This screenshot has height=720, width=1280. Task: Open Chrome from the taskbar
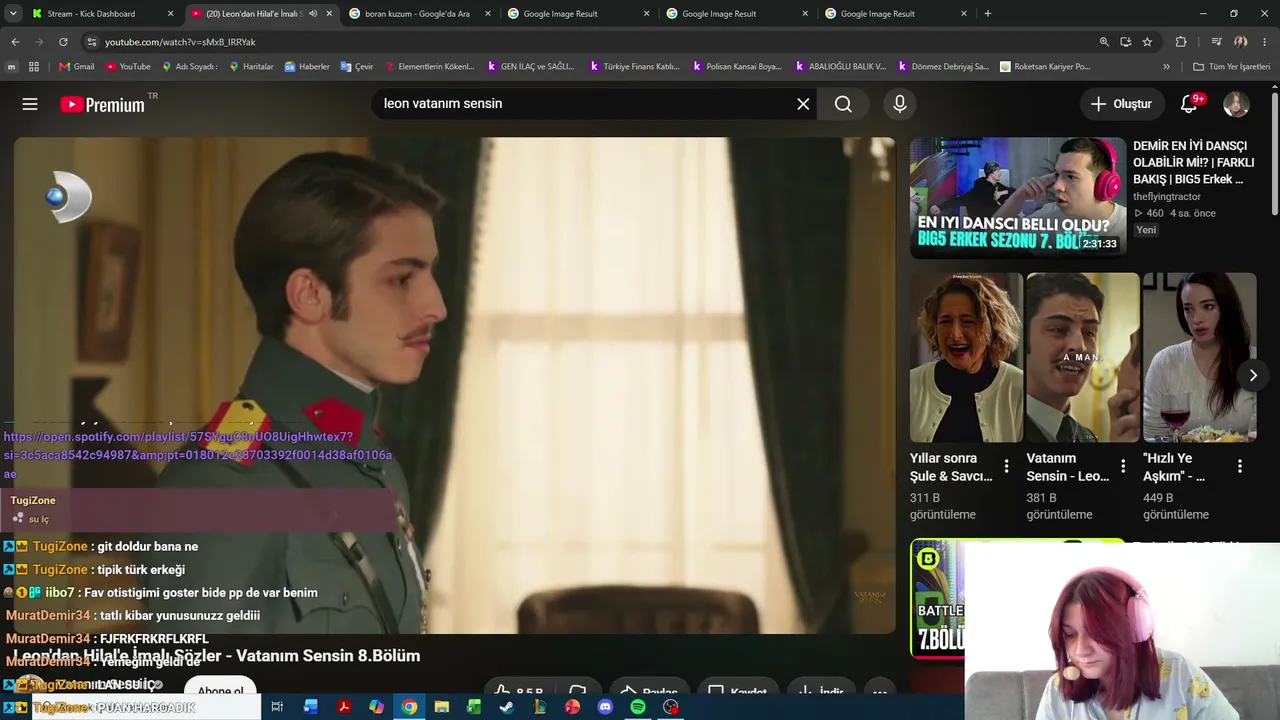[x=409, y=707]
